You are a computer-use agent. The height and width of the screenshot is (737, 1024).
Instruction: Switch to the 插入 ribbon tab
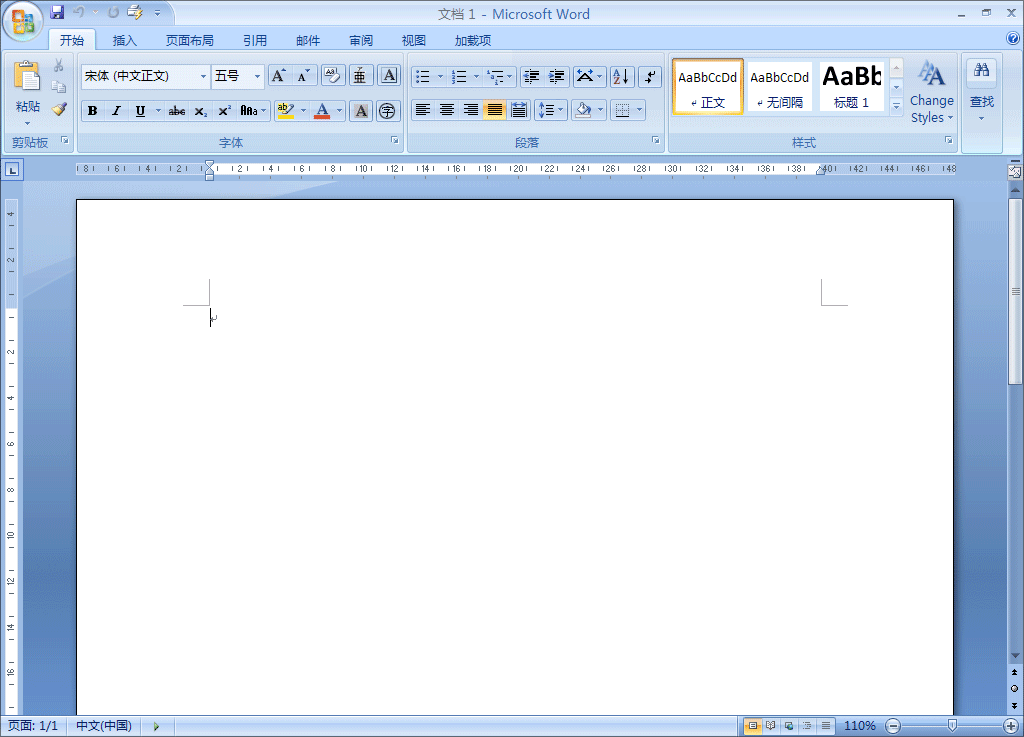click(125, 41)
